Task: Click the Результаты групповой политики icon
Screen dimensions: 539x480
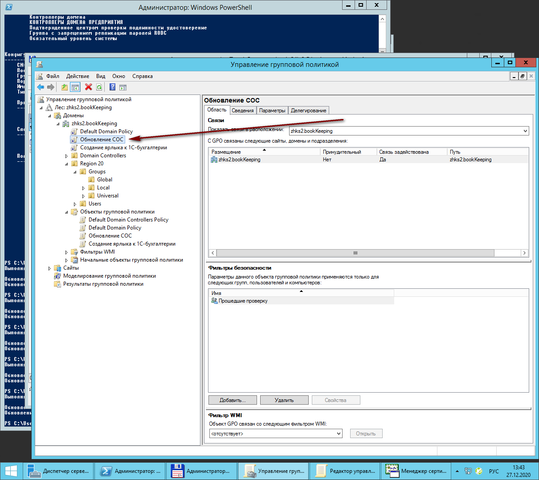Action: [57, 284]
